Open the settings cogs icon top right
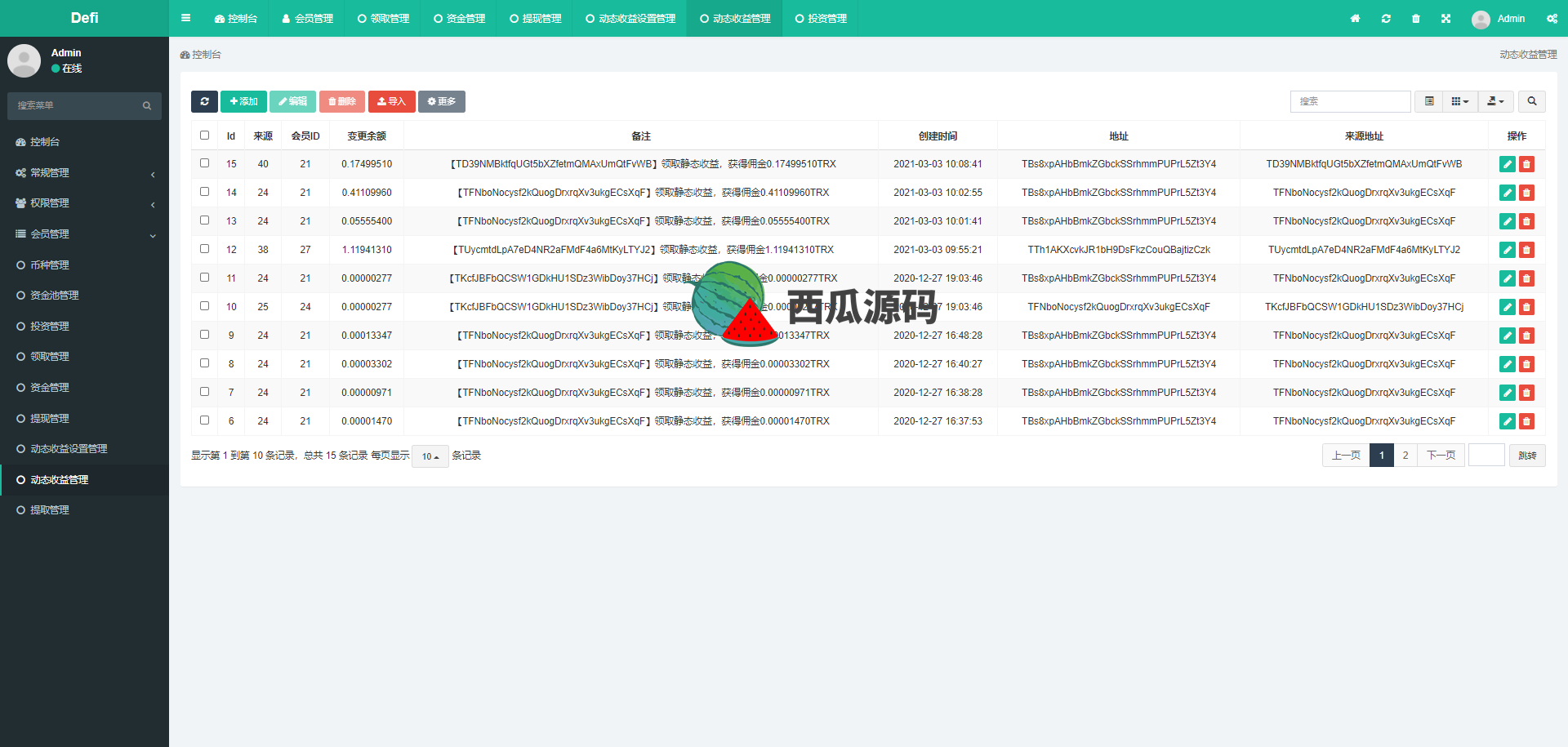This screenshot has height=747, width=1568. pos(1552,18)
